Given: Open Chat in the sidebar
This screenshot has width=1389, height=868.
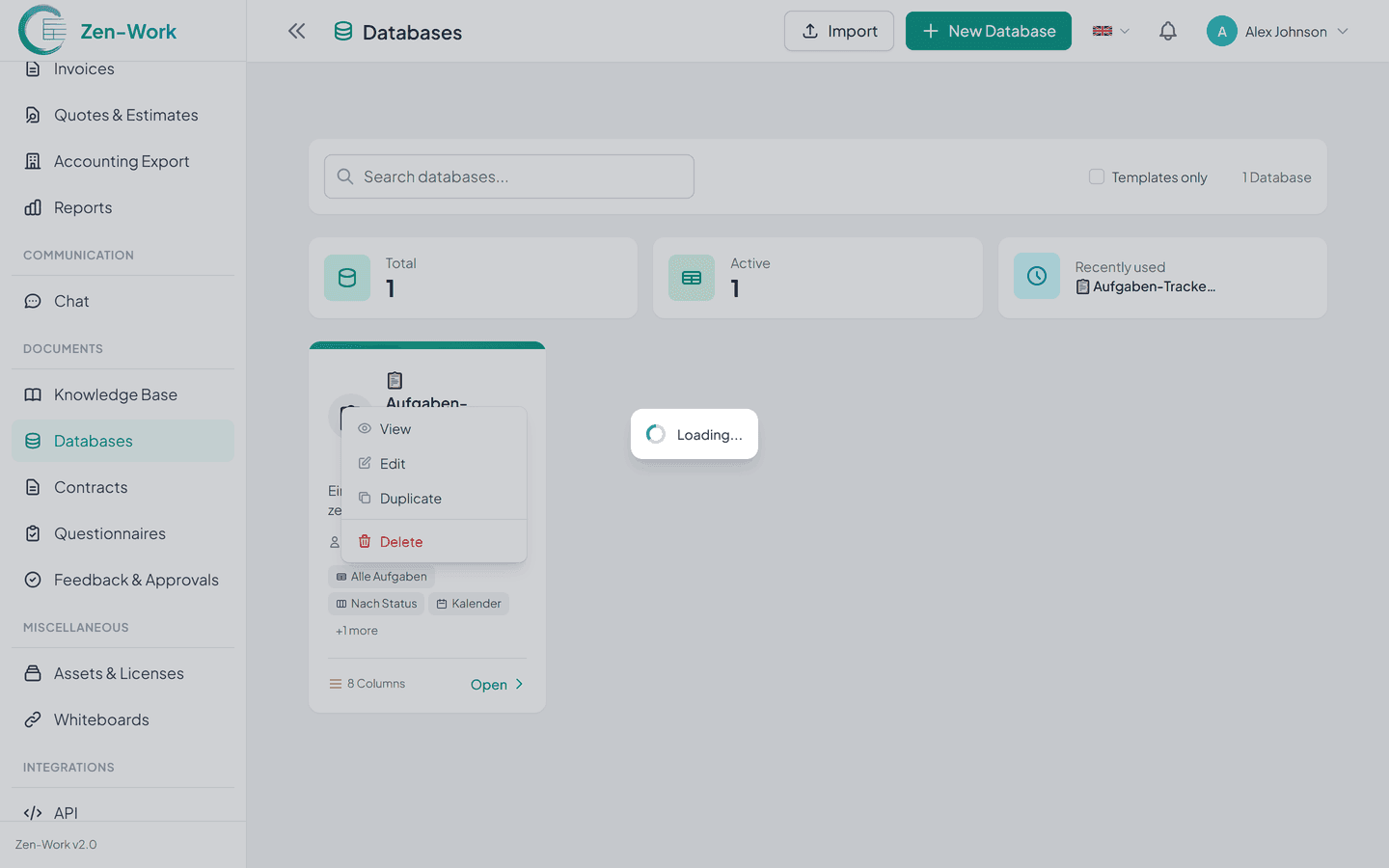Looking at the screenshot, I should click(71, 301).
